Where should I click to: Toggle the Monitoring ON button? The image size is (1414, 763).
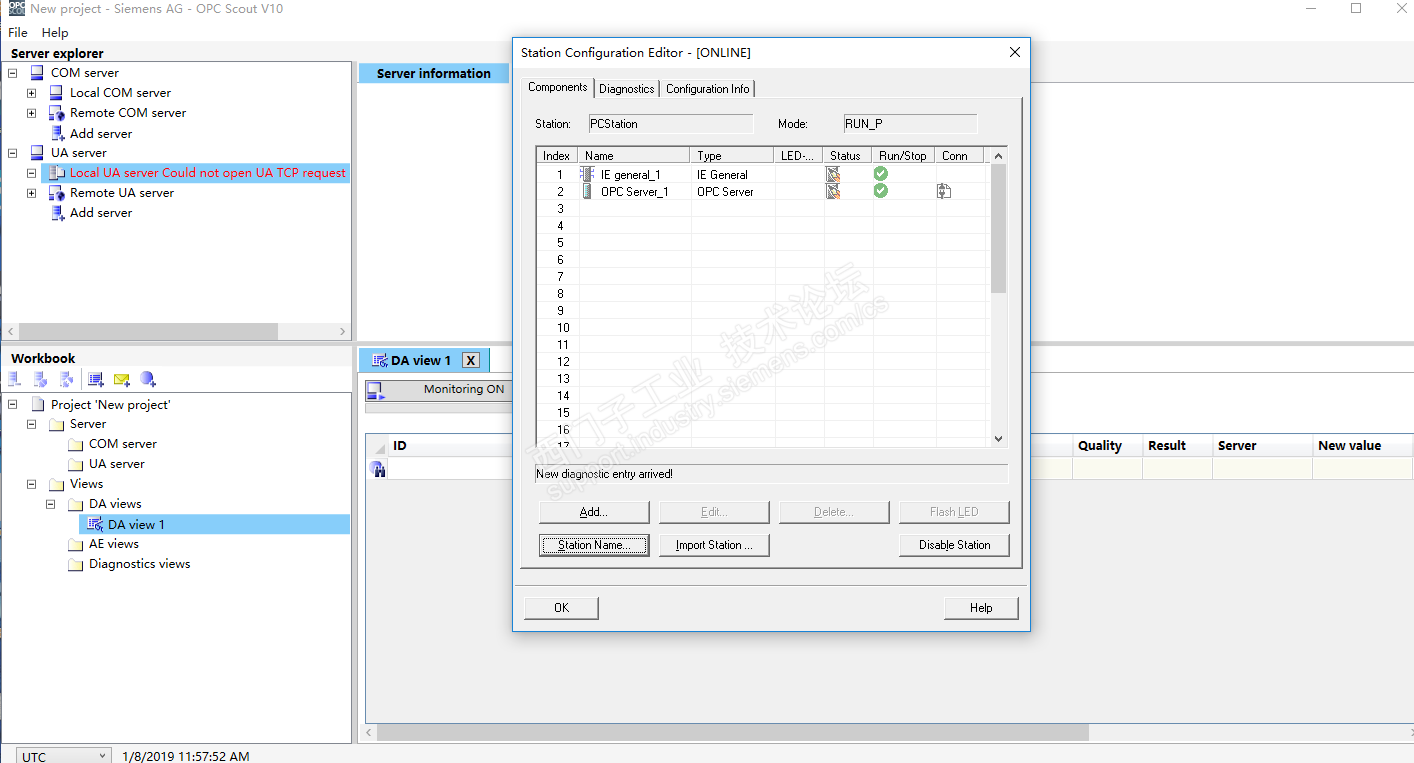tap(440, 389)
